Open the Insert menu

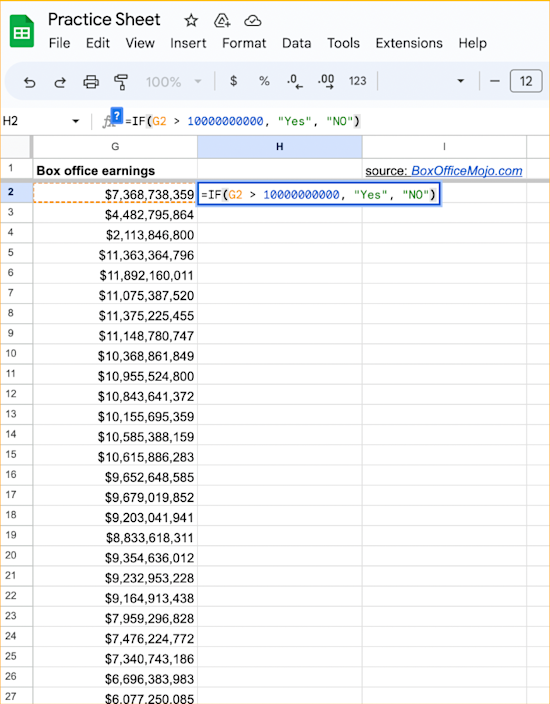[188, 43]
